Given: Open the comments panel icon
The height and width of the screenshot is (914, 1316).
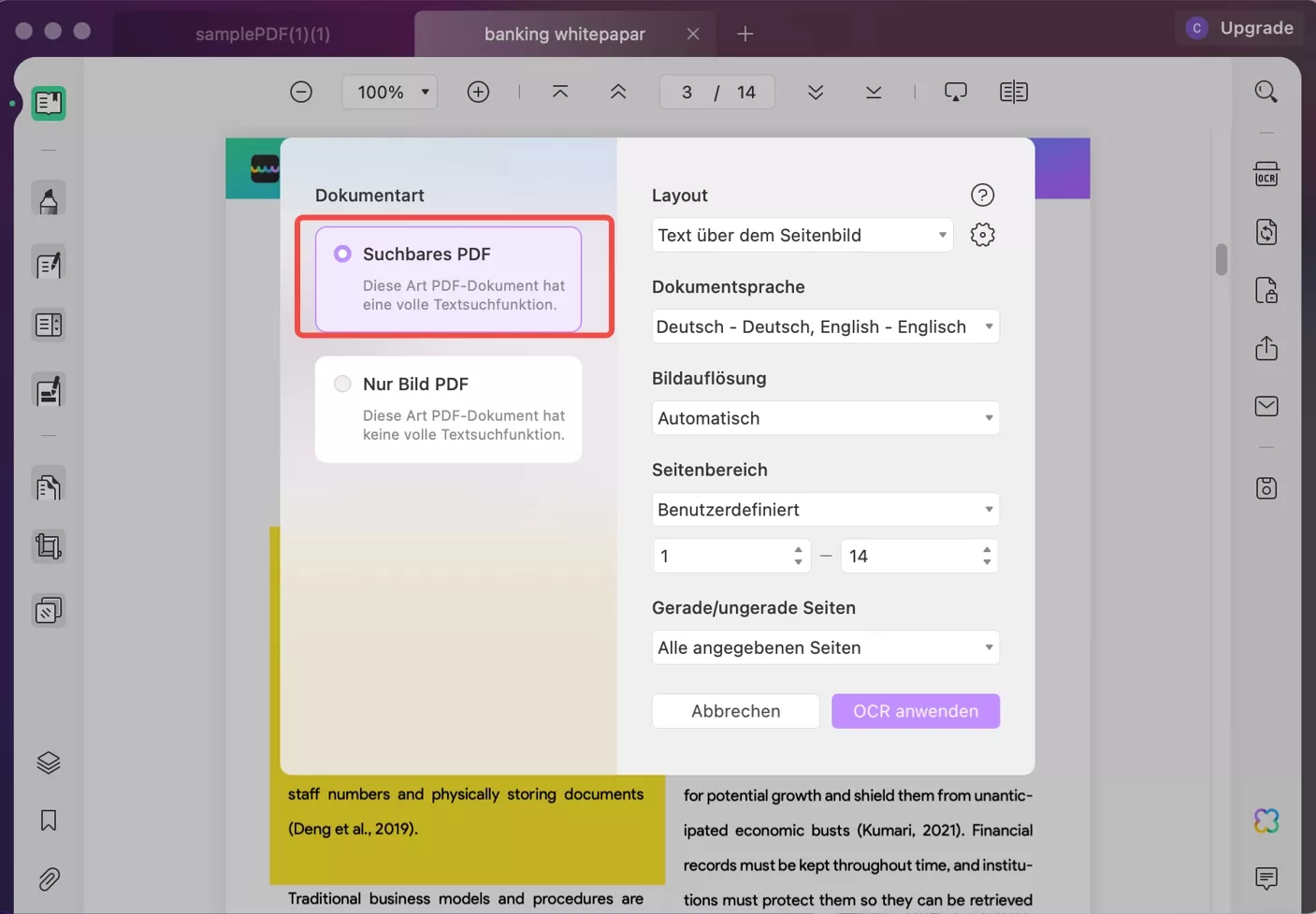Looking at the screenshot, I should (x=1266, y=878).
